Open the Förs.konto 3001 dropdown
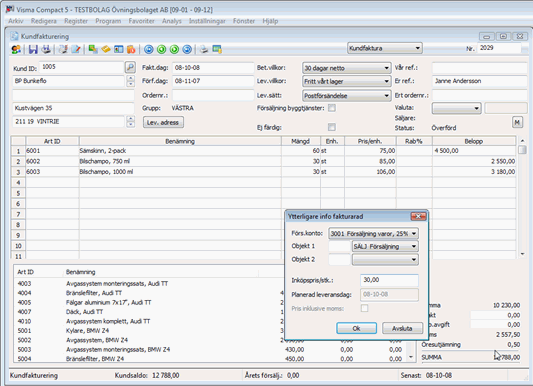Image resolution: width=533 pixels, height=386 pixels. click(373, 233)
